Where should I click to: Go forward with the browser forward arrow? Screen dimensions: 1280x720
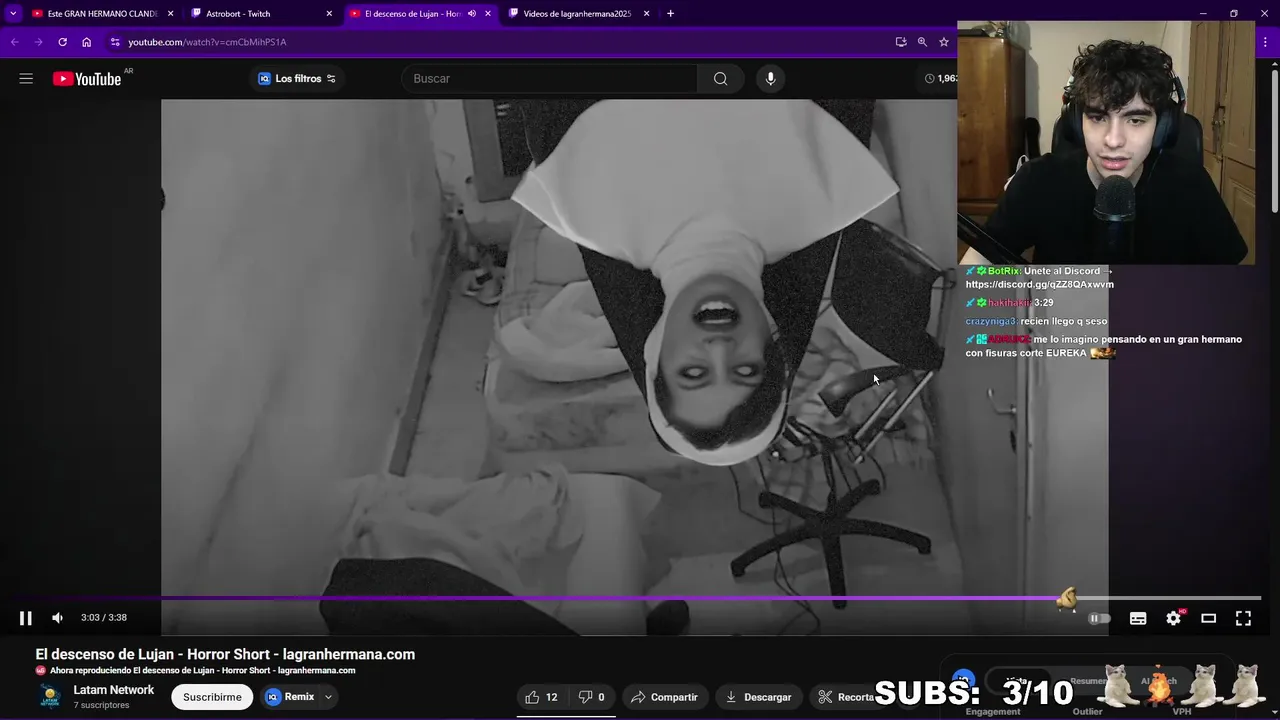[38, 42]
